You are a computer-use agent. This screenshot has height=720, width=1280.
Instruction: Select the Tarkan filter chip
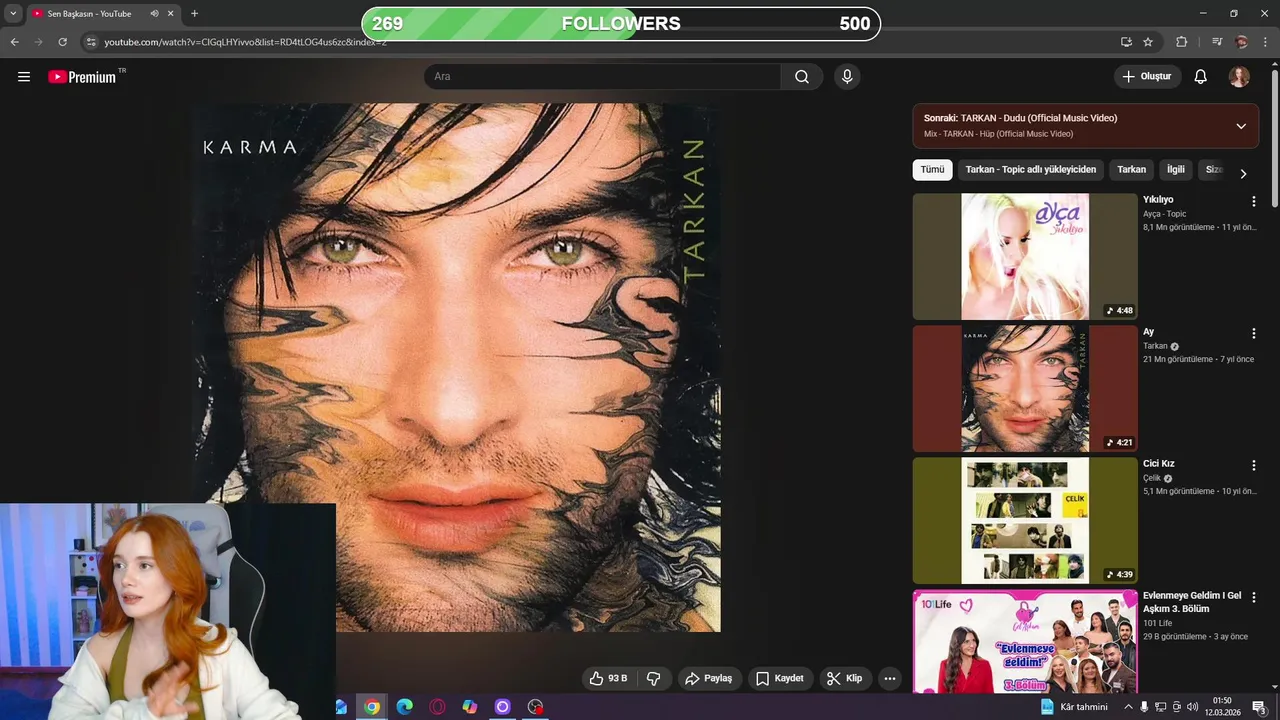click(x=1131, y=170)
